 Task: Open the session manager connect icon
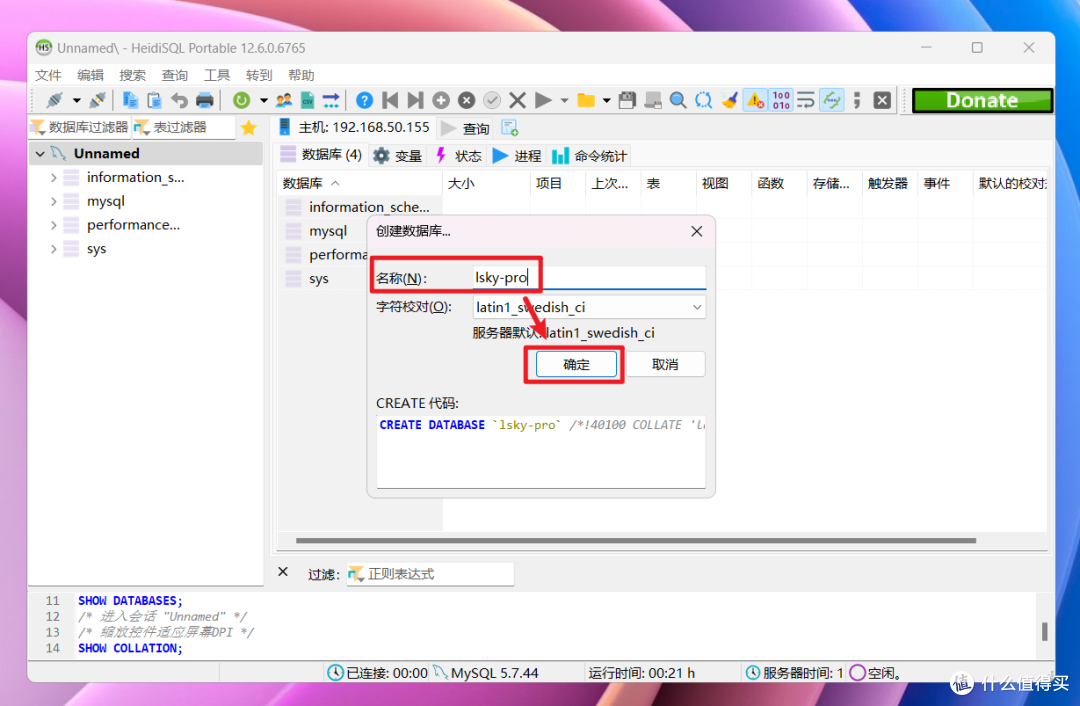[x=54, y=101]
